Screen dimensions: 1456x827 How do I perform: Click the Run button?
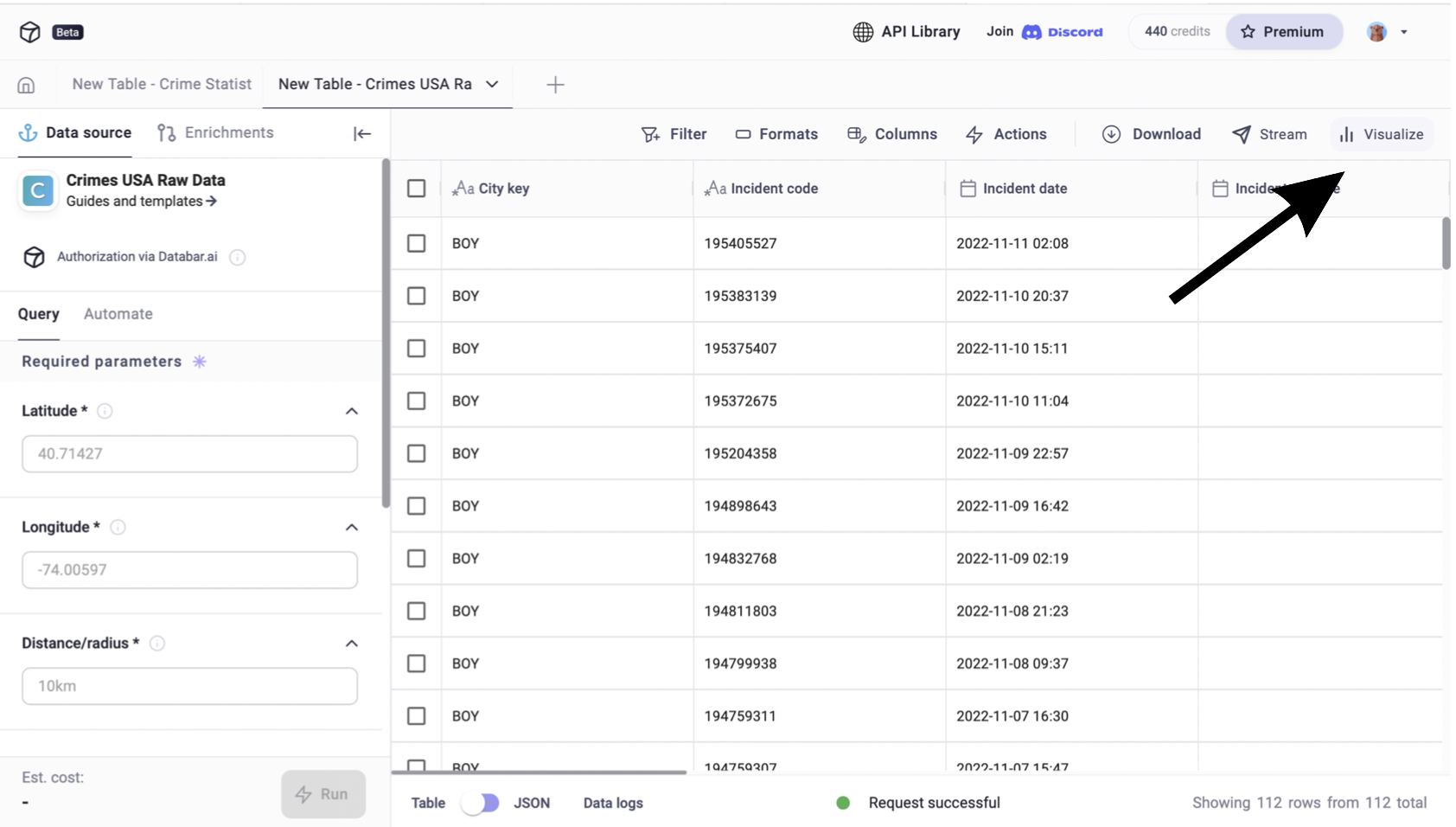coord(323,794)
